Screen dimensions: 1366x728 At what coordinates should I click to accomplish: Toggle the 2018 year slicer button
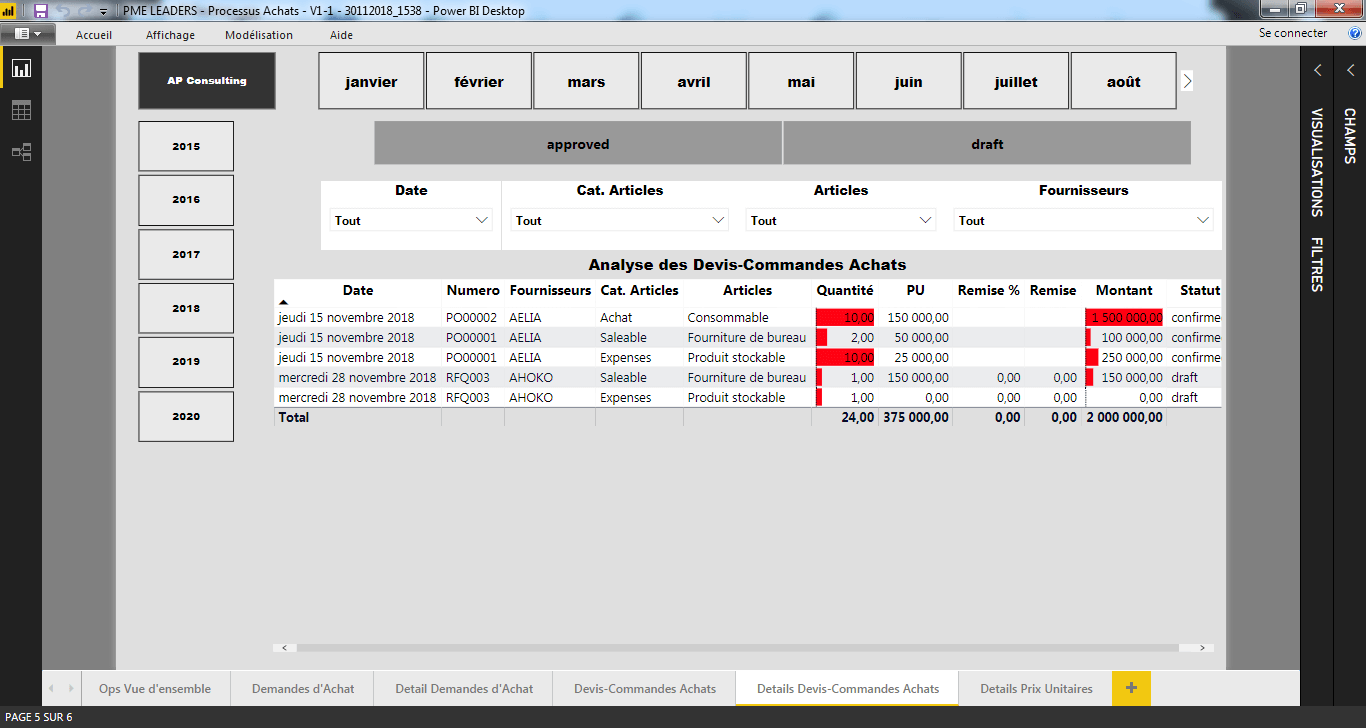point(186,308)
